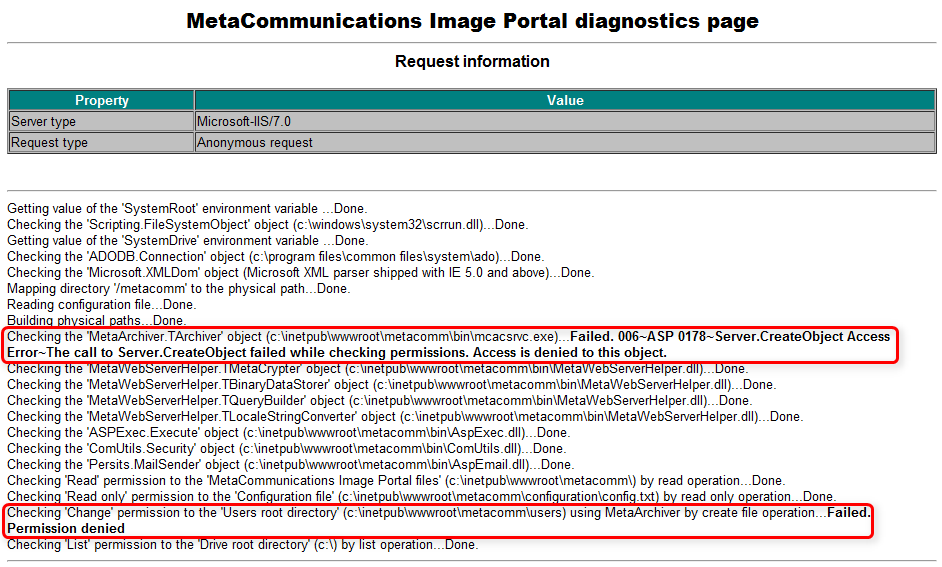Click the 'MetaWebServerHelper.TBinaryDataStorer' check line
The height and width of the screenshot is (567, 942).
click(391, 384)
